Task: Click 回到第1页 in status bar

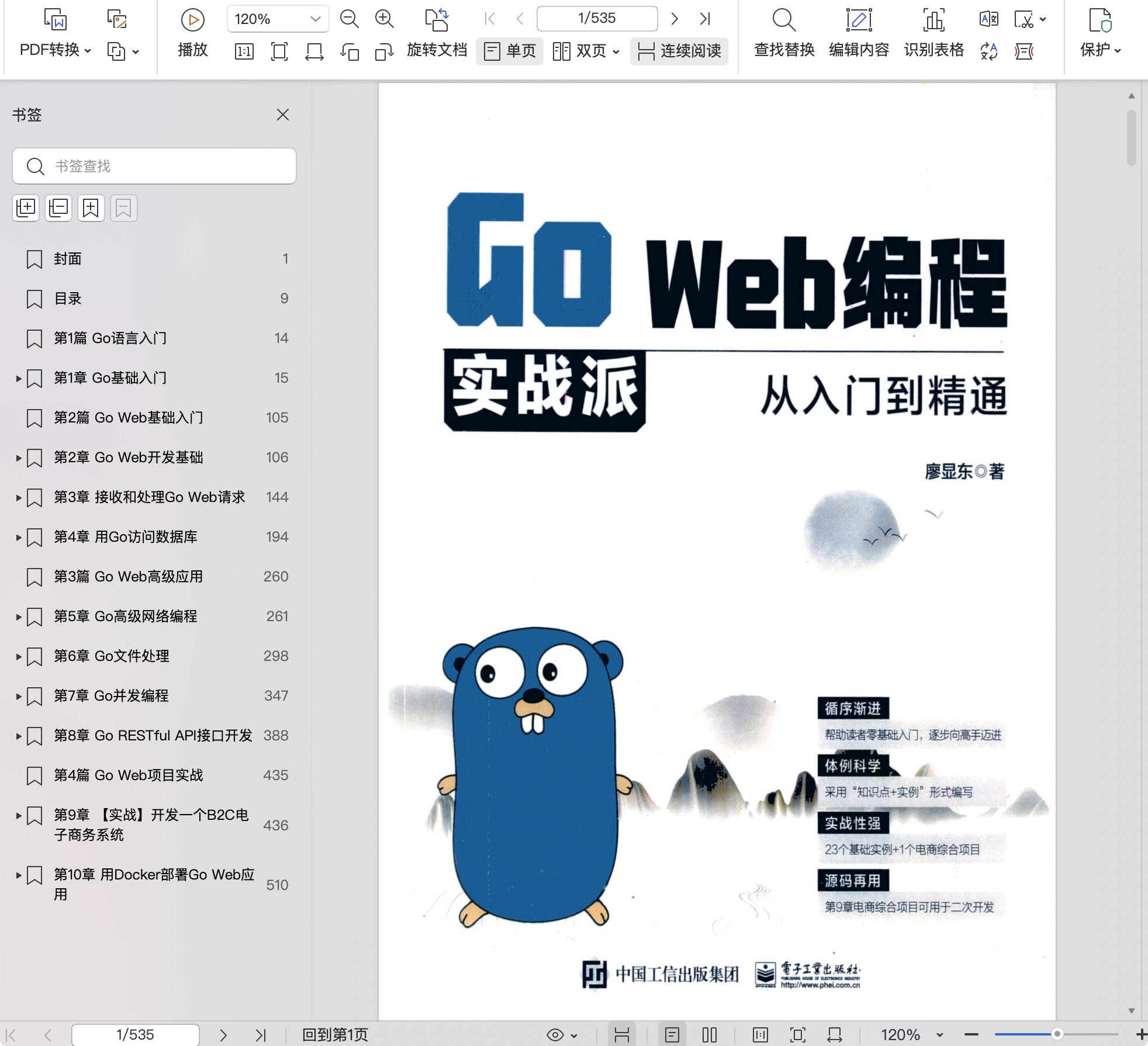Action: pyautogui.click(x=335, y=1035)
